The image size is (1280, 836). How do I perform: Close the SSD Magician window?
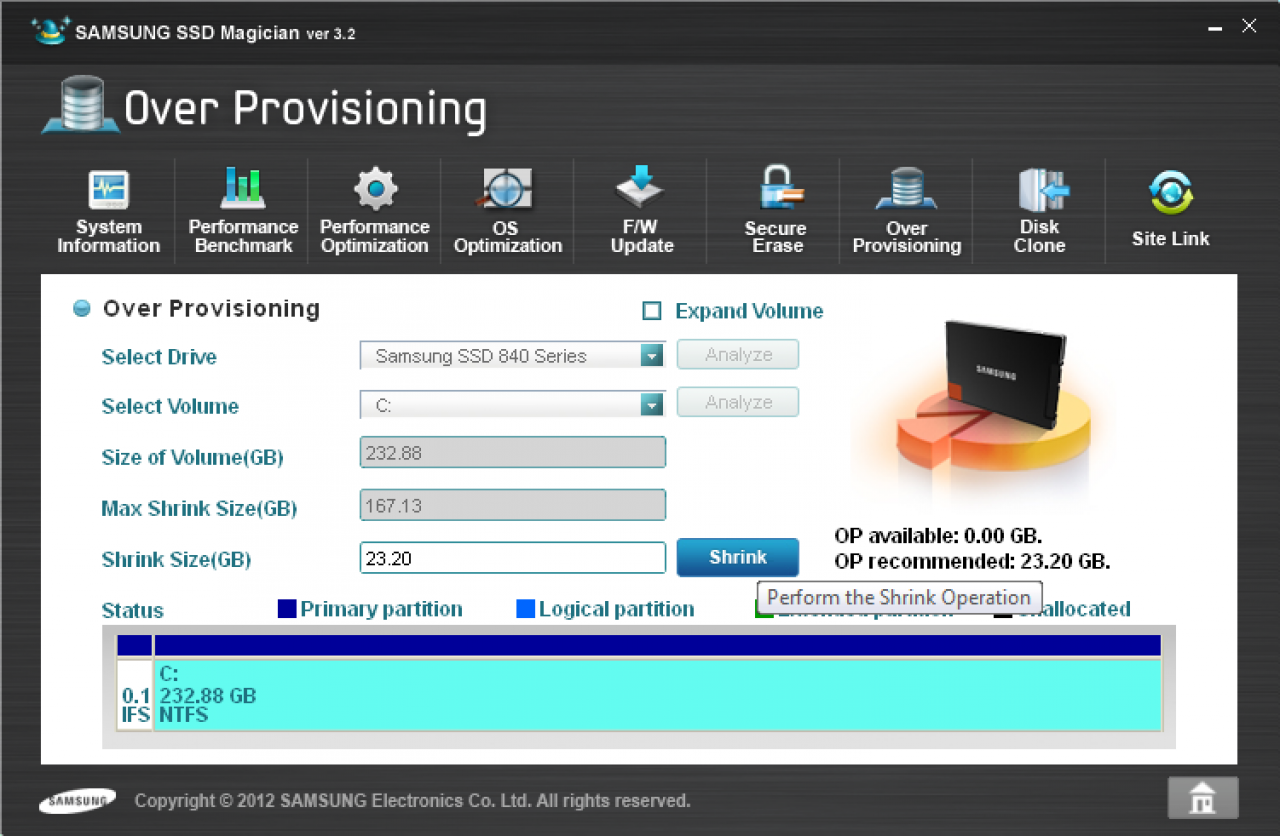(x=1249, y=26)
